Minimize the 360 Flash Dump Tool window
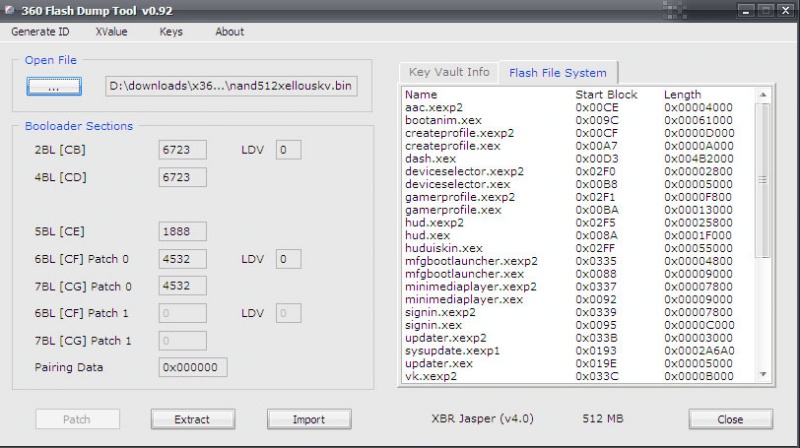 pyautogui.click(x=746, y=11)
